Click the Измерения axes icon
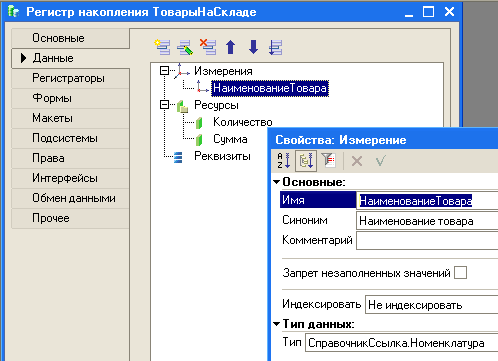 tap(181, 71)
